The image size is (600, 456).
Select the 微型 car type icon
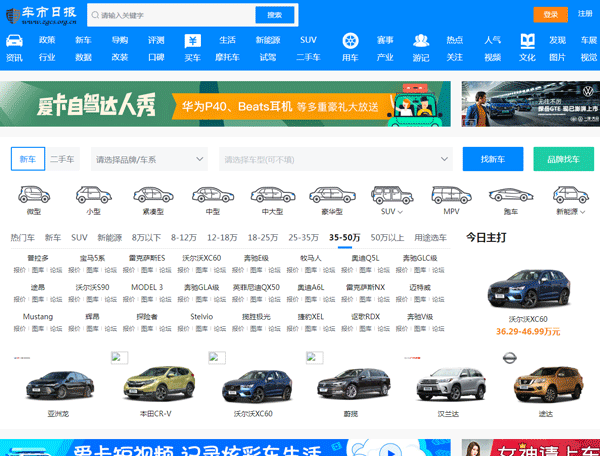34,194
